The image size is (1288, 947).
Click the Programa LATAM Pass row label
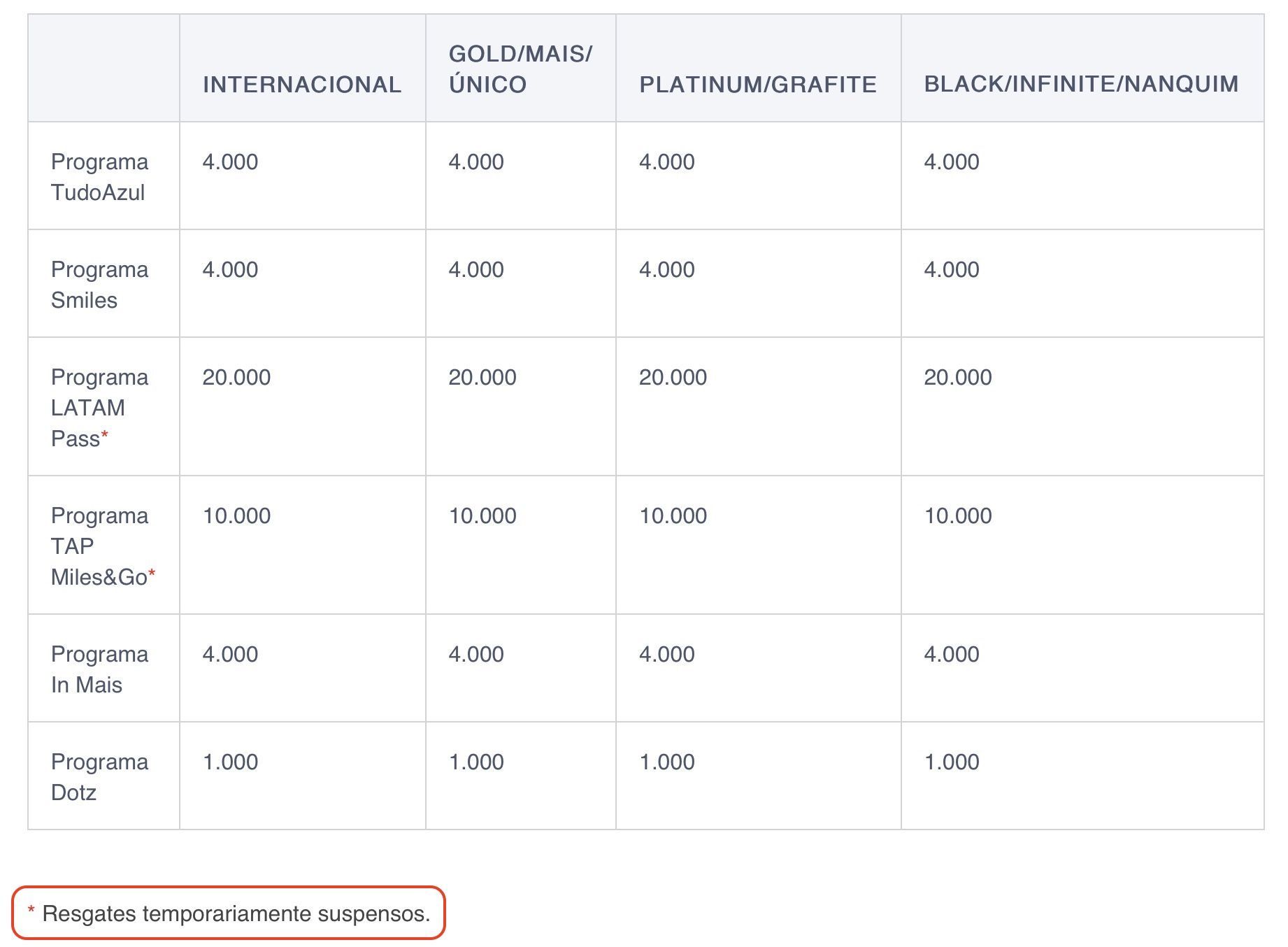pos(99,408)
